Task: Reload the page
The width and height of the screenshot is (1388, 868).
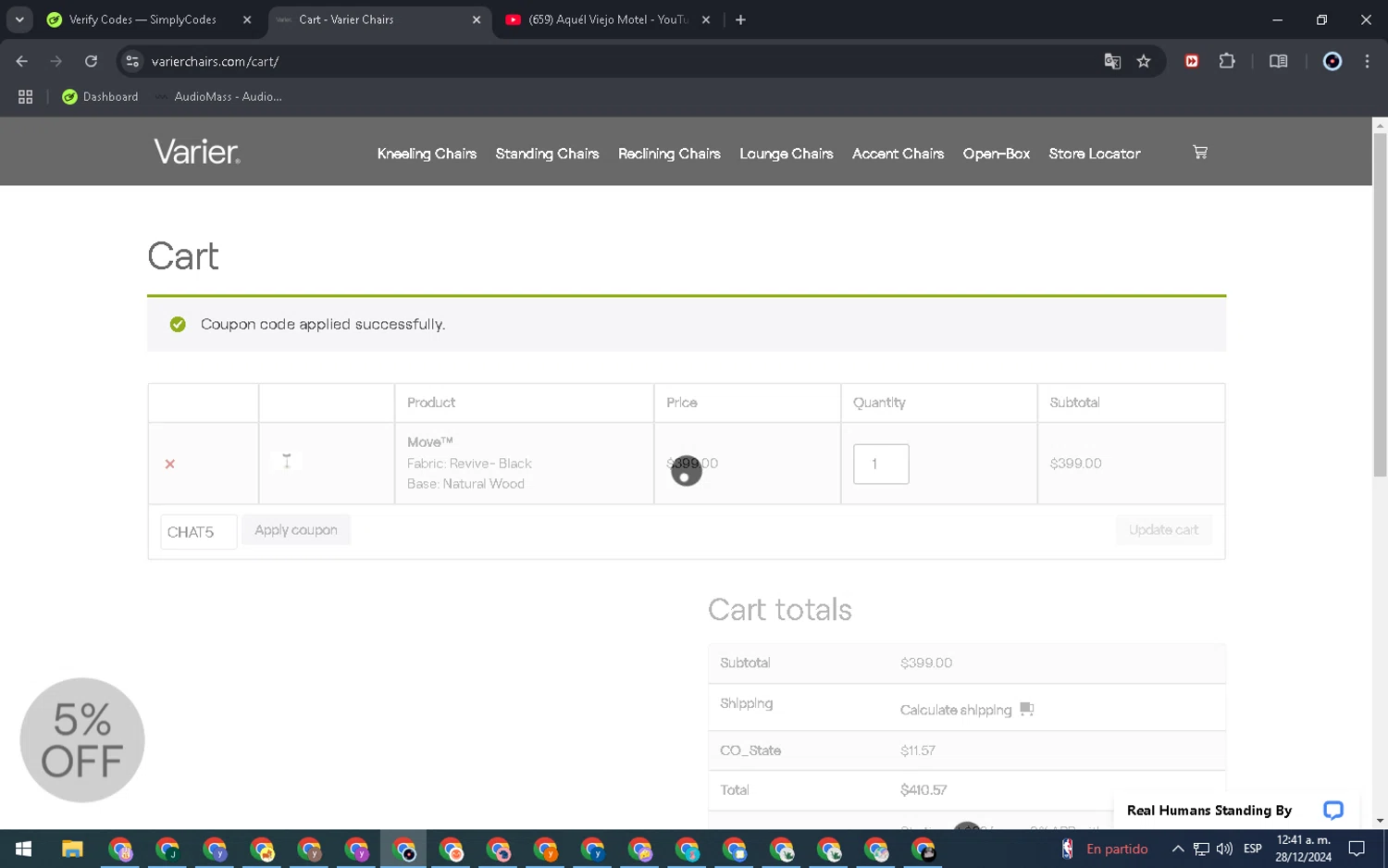Action: point(91,61)
